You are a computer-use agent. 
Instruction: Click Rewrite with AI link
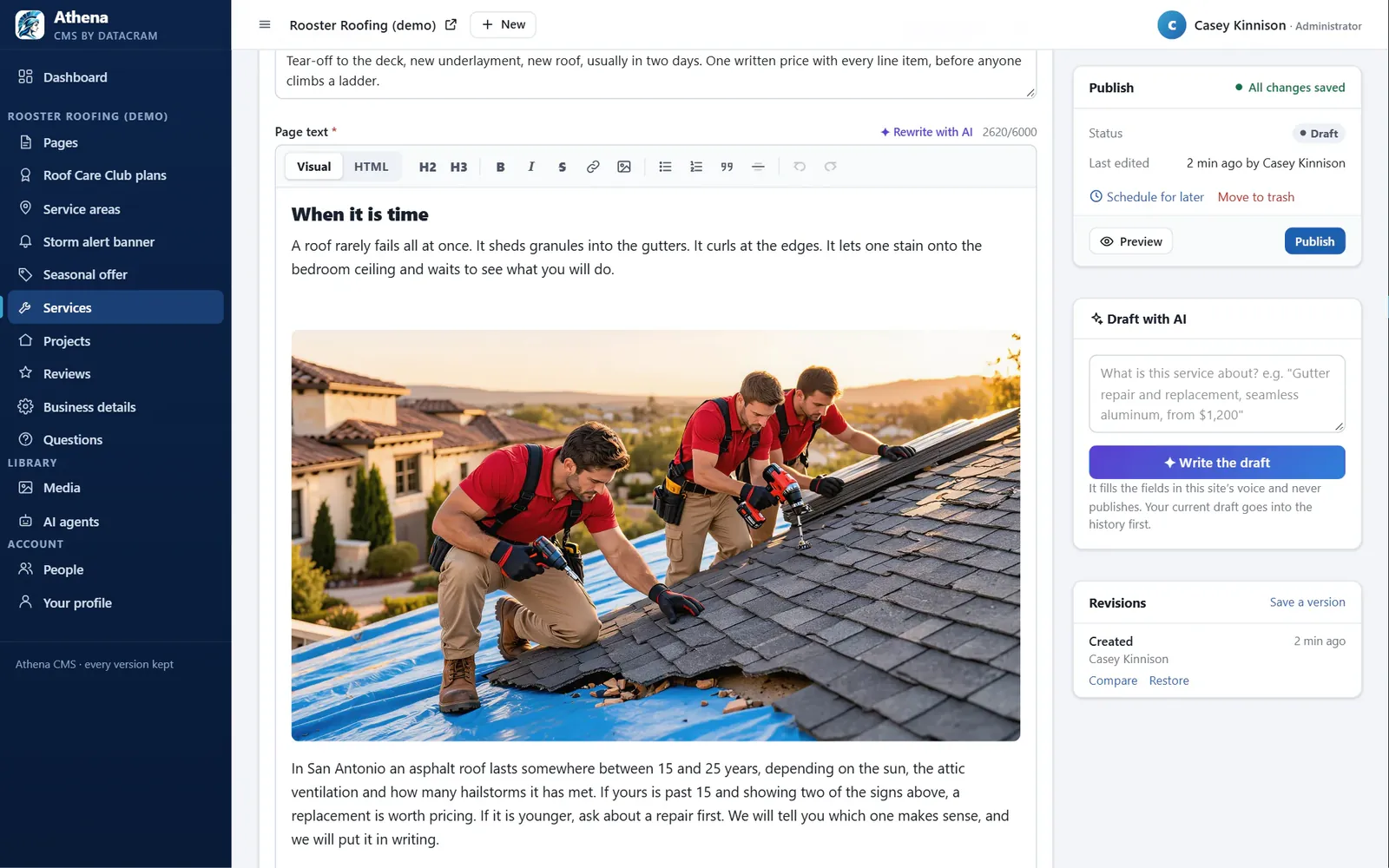tap(926, 132)
